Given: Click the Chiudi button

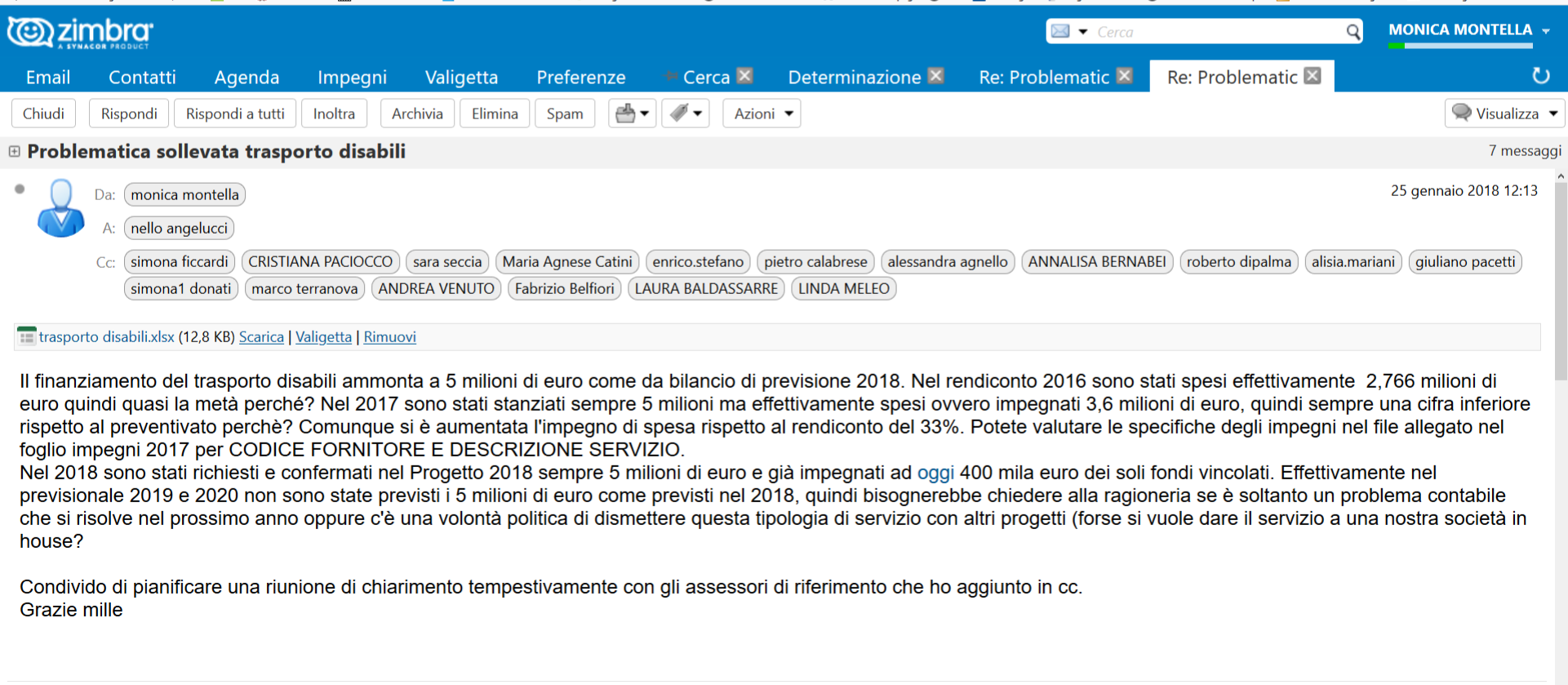Looking at the screenshot, I should pyautogui.click(x=43, y=113).
